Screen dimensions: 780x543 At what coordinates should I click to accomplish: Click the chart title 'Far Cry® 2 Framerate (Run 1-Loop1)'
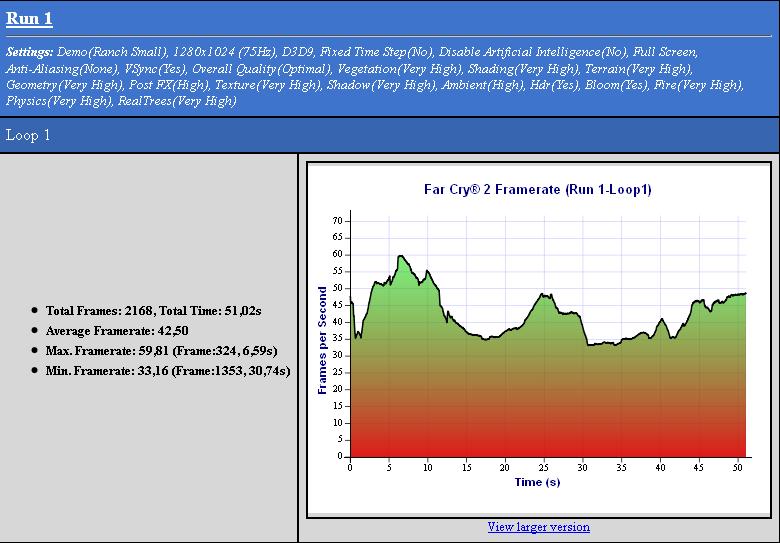(x=538, y=189)
